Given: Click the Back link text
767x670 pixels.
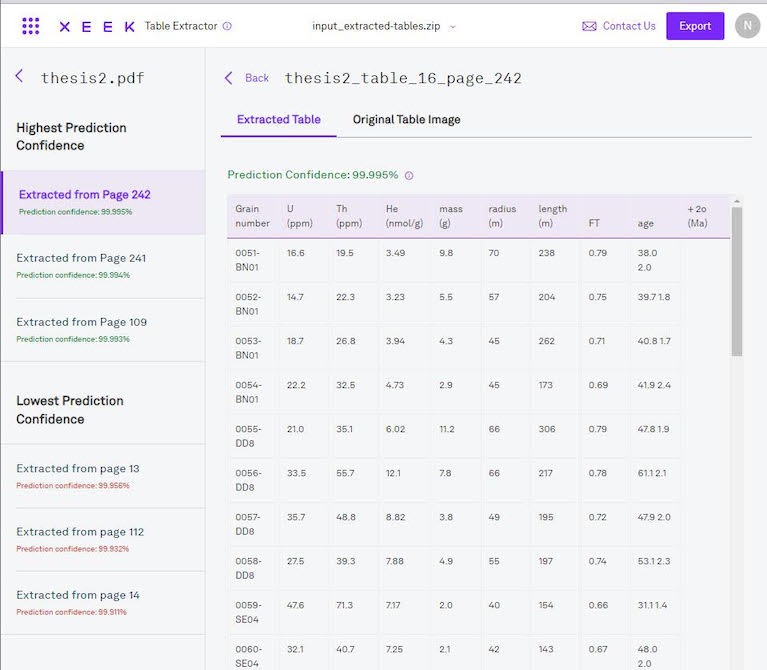Looking at the screenshot, I should pyautogui.click(x=257, y=78).
